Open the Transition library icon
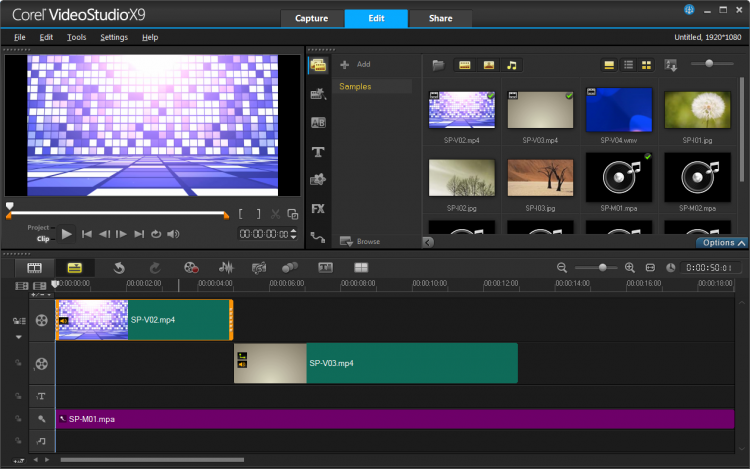The width and height of the screenshot is (750, 469). pyautogui.click(x=318, y=123)
